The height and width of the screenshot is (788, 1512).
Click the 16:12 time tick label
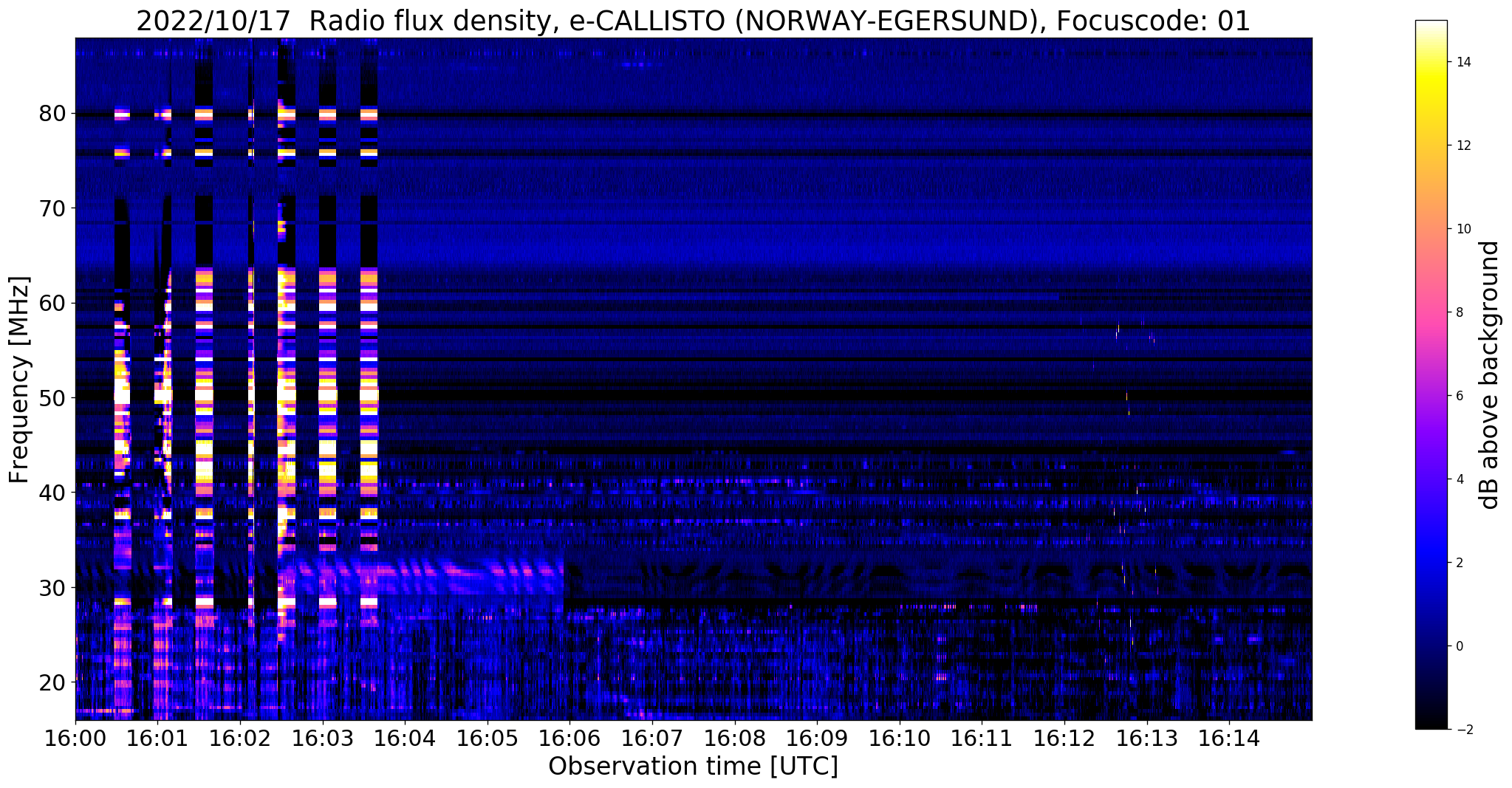(1064, 739)
